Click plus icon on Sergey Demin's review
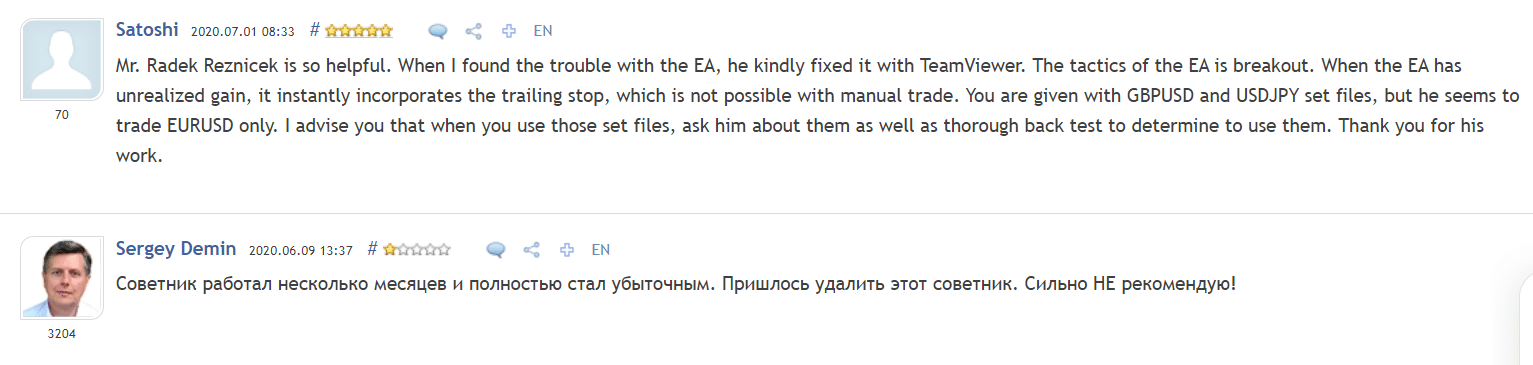 [566, 250]
